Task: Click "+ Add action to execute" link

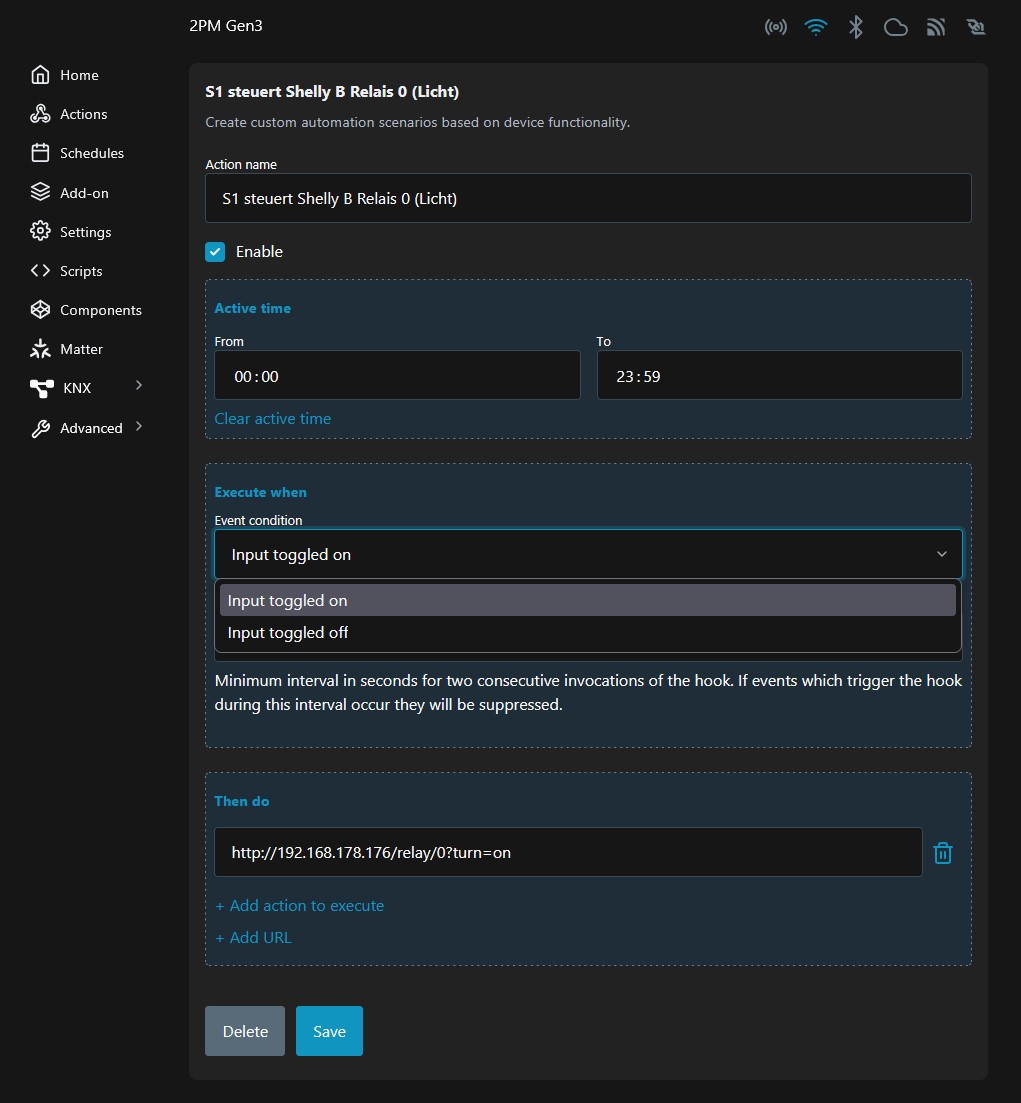Action: coord(300,905)
